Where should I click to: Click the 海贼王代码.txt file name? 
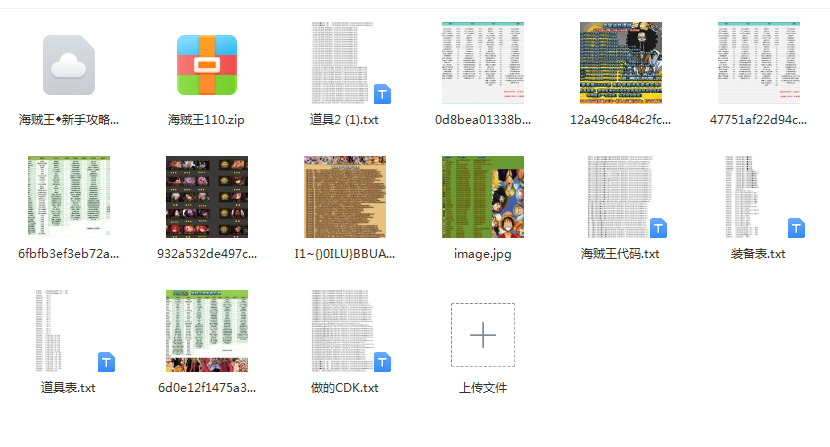pos(620,254)
